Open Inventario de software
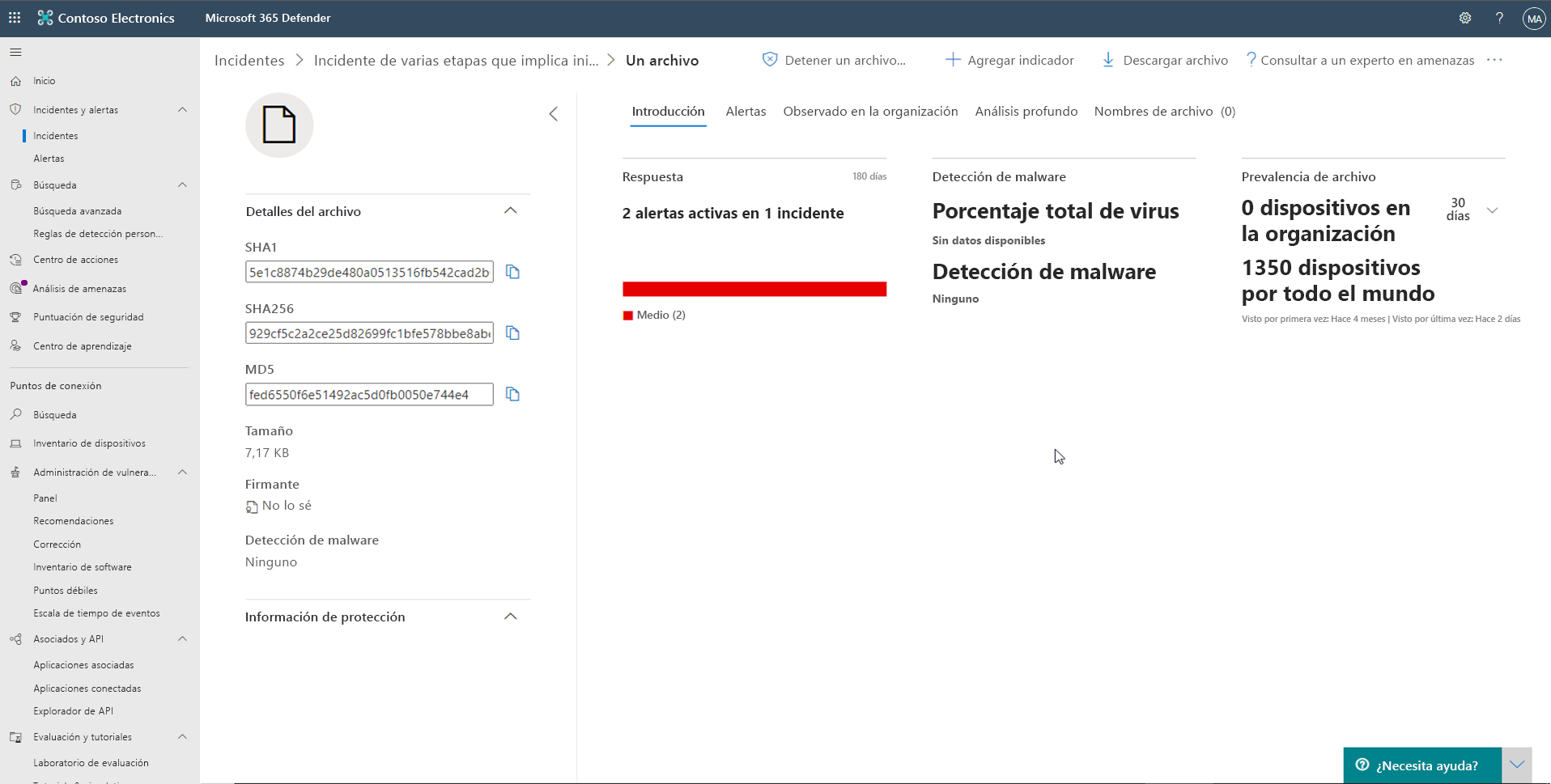This screenshot has height=784, width=1551. (83, 567)
